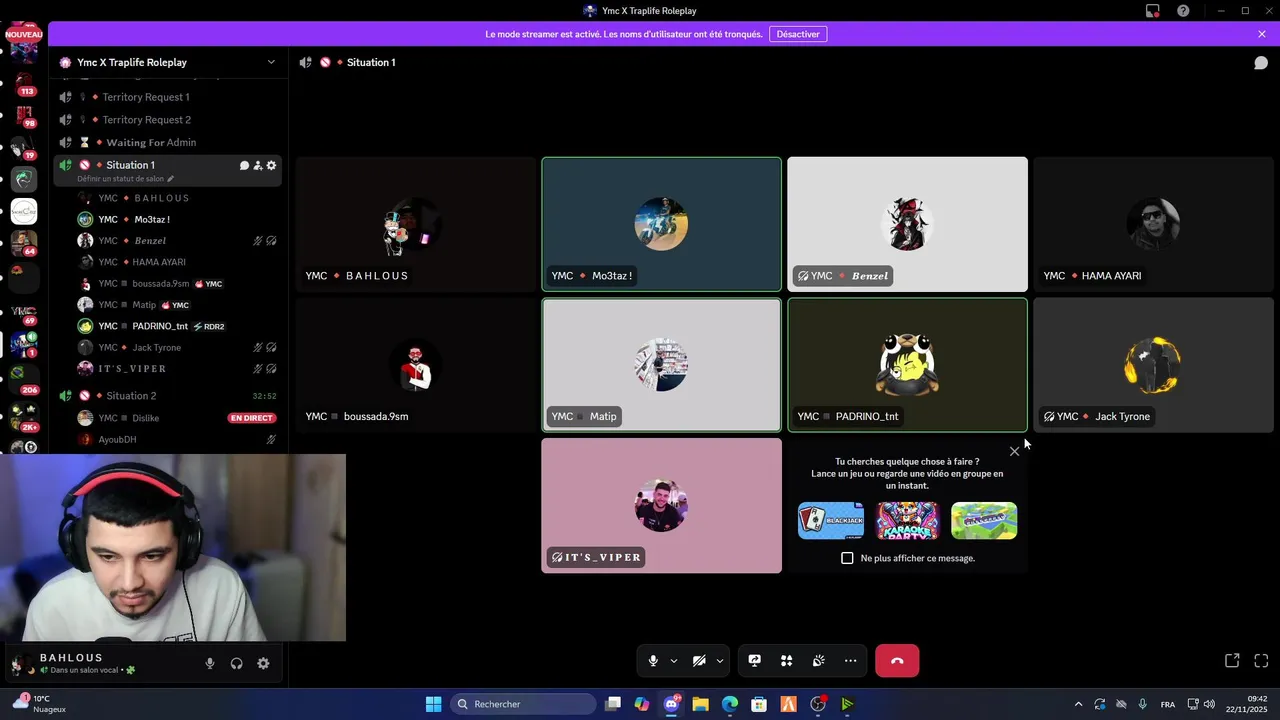1280x720 pixels.
Task: Open Windows Start menu
Action: tap(433, 704)
